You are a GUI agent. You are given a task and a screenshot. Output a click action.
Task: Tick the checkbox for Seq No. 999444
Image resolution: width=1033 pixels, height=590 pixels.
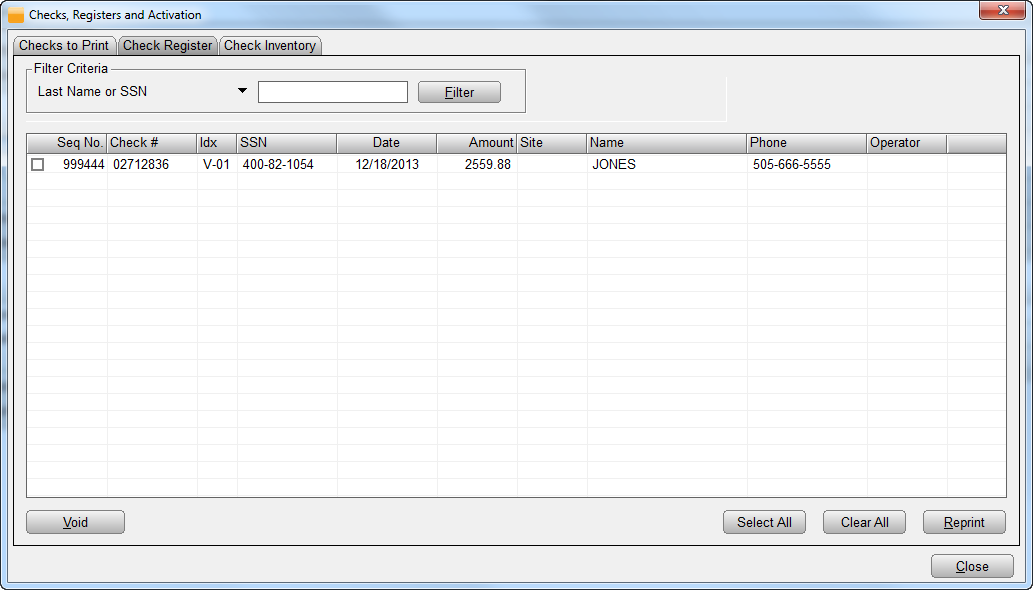tap(38, 165)
